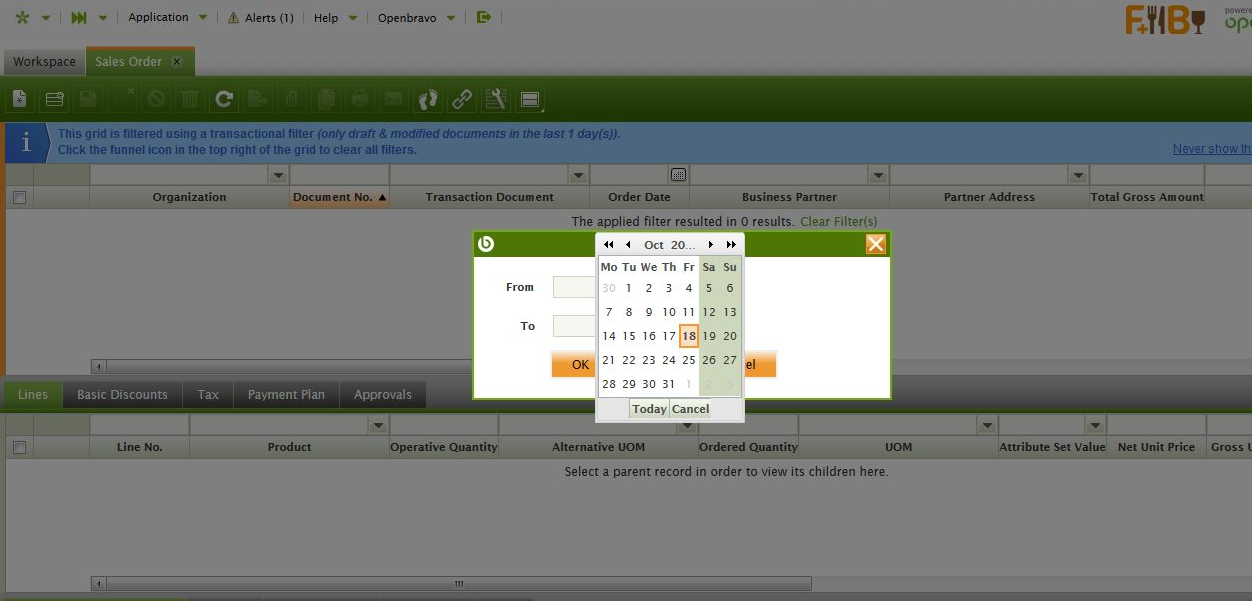Image resolution: width=1252 pixels, height=601 pixels.
Task: Click the To date input field
Action: [x=574, y=326]
